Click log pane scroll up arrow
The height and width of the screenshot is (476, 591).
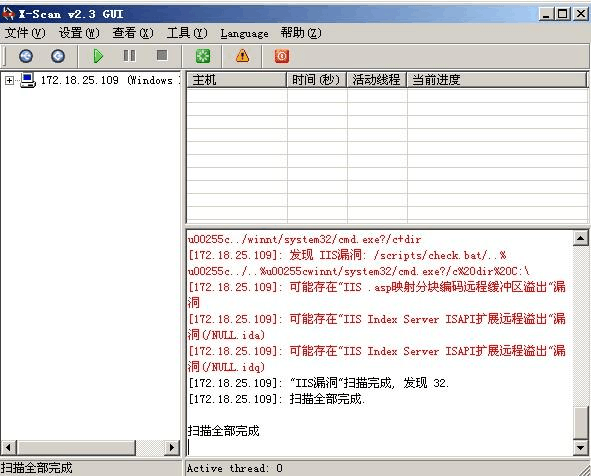pyautogui.click(x=580, y=238)
